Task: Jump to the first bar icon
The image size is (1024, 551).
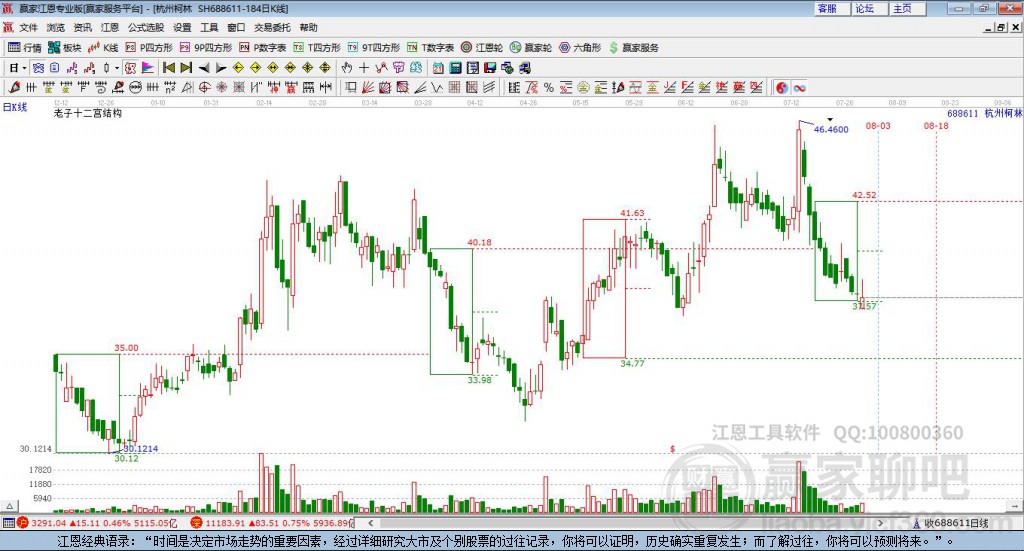Action: pyautogui.click(x=168, y=68)
